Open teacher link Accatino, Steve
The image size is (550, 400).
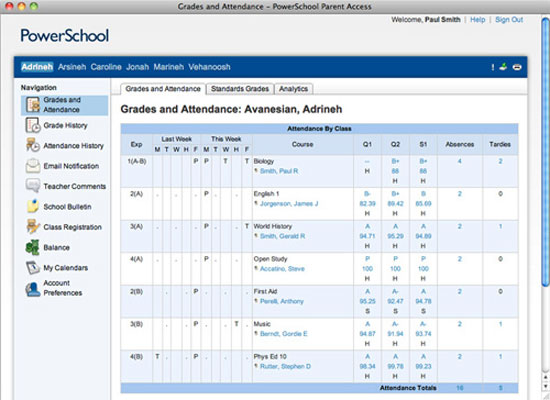coord(282,269)
